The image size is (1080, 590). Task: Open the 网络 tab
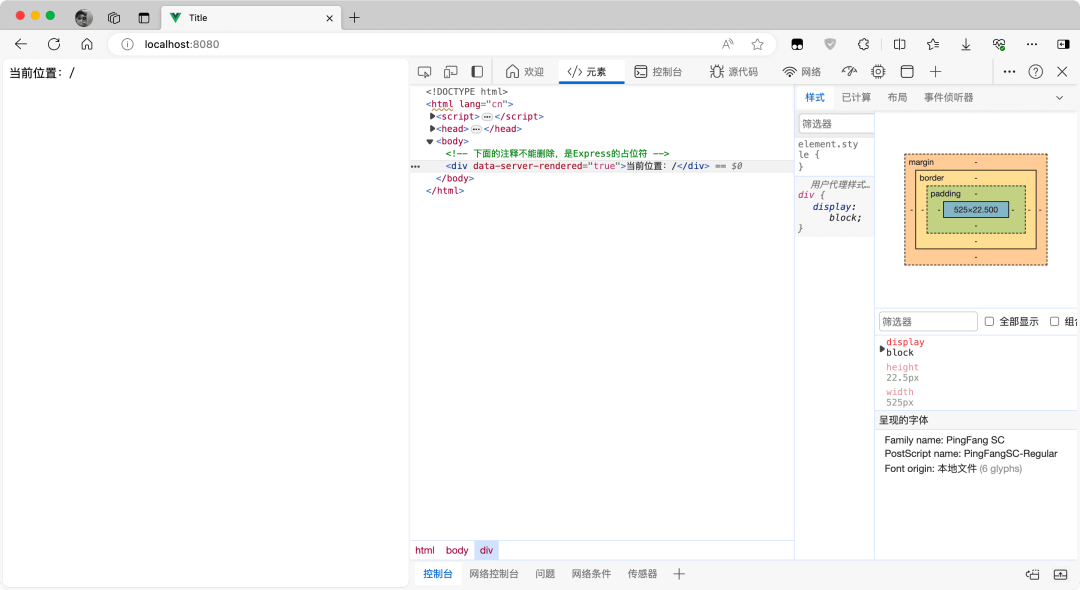tap(802, 72)
